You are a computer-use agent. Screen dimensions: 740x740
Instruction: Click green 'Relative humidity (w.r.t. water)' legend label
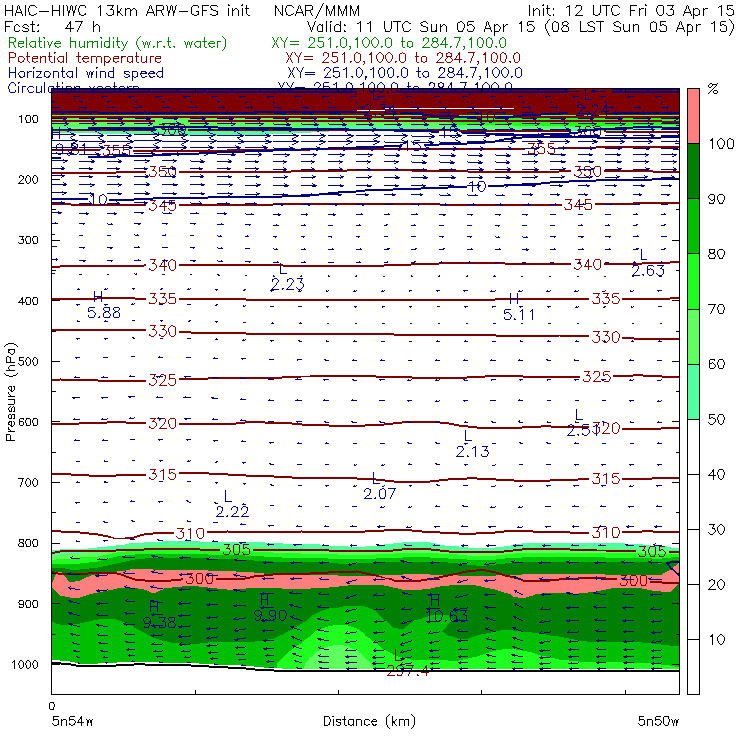tap(117, 43)
